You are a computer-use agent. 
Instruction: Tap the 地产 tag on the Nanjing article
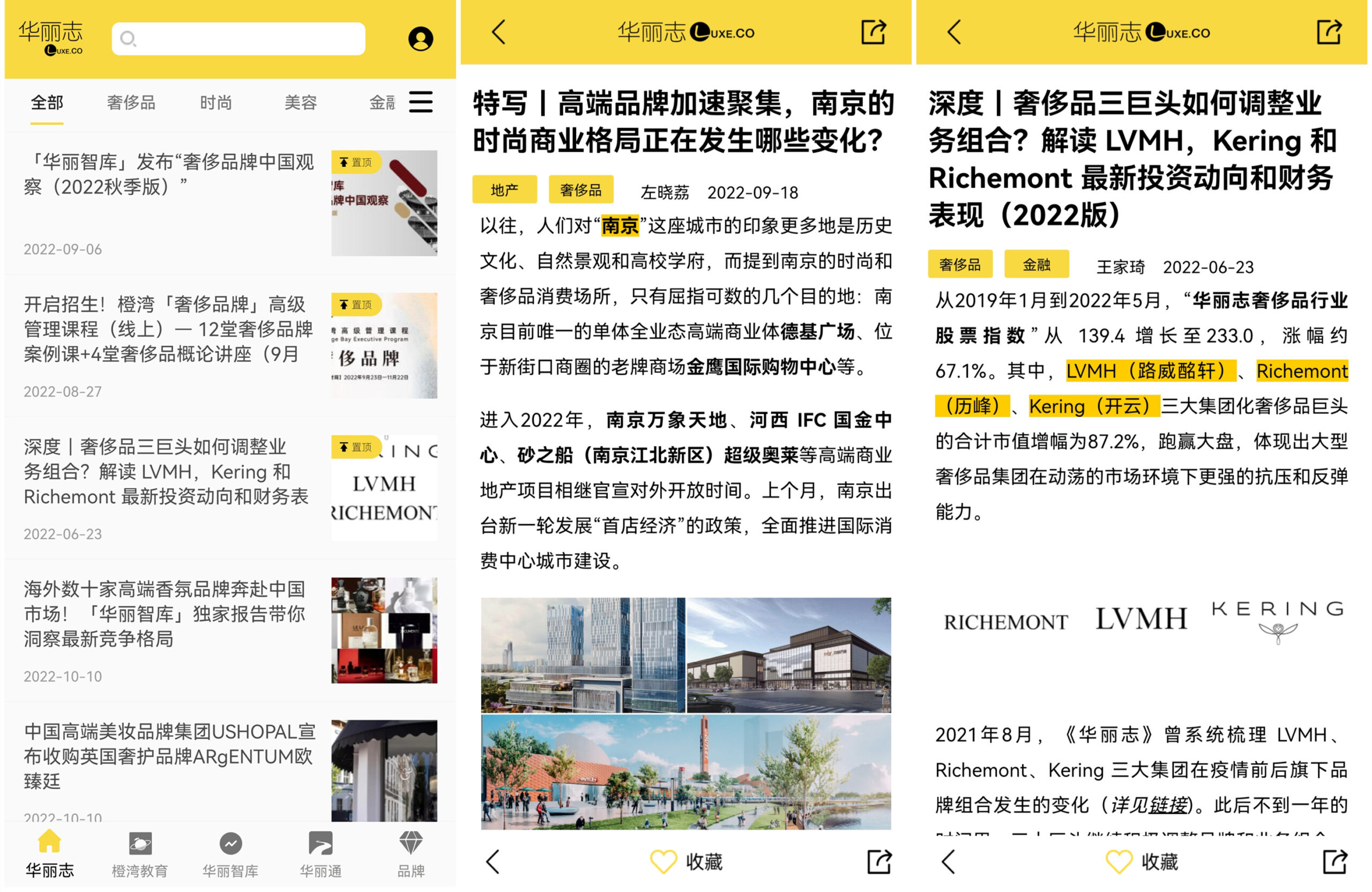pos(504,190)
